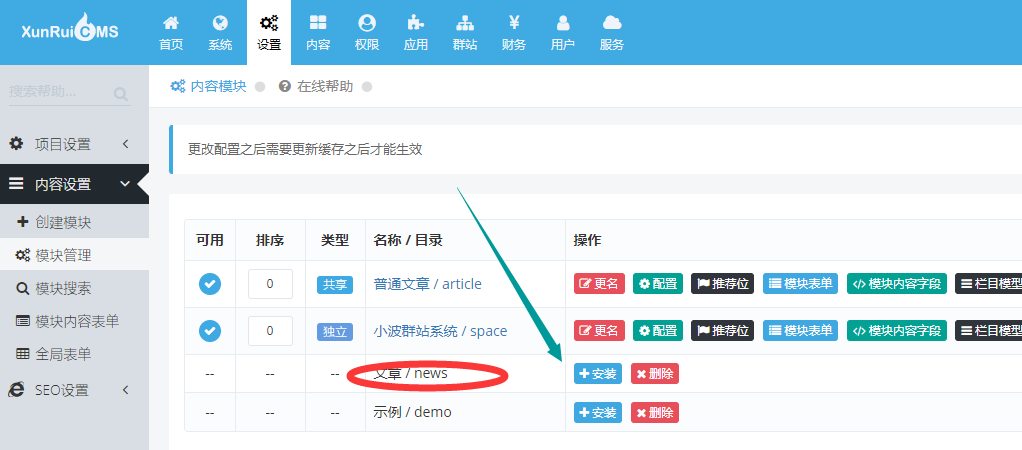Open the 系统 globe icon menu
The height and width of the screenshot is (450, 1022).
(x=220, y=33)
